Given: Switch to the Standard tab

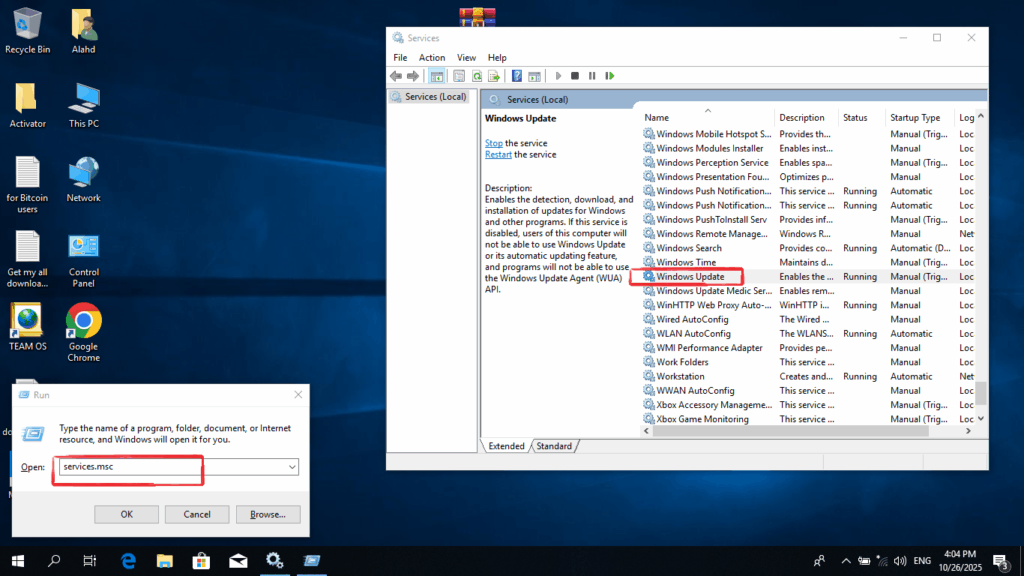Looking at the screenshot, I should coord(554,446).
